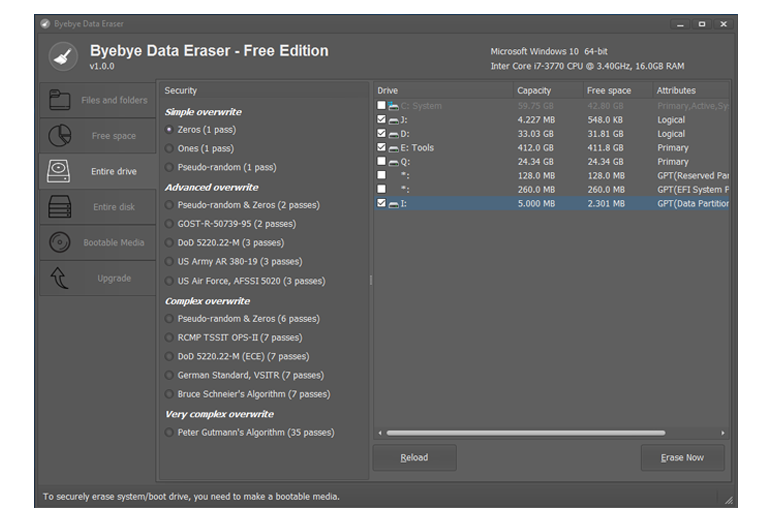Select Bruce Schneier's Algorithm (7 passes)
This screenshot has width=771, height=524.
pyautogui.click(x=169, y=394)
